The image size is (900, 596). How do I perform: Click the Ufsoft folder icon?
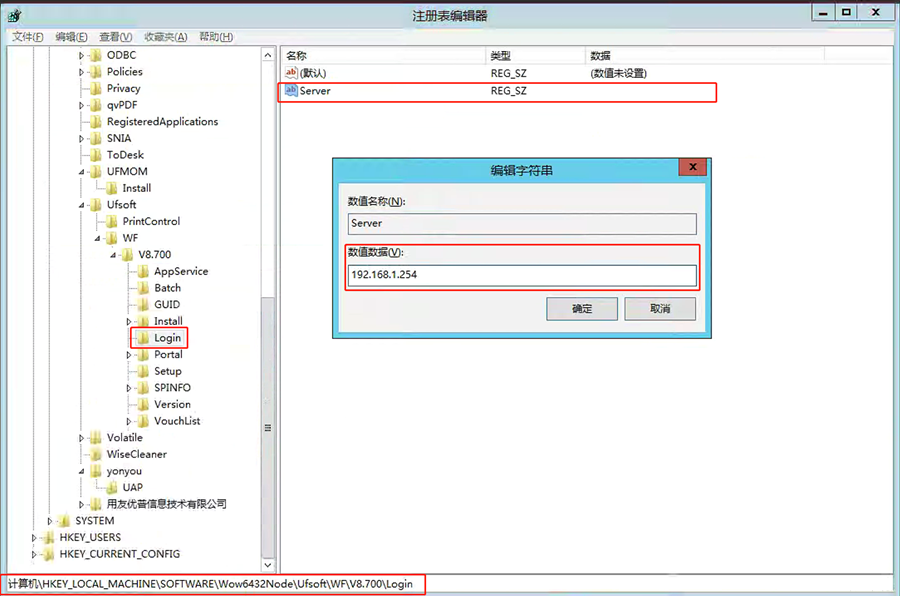coord(96,205)
